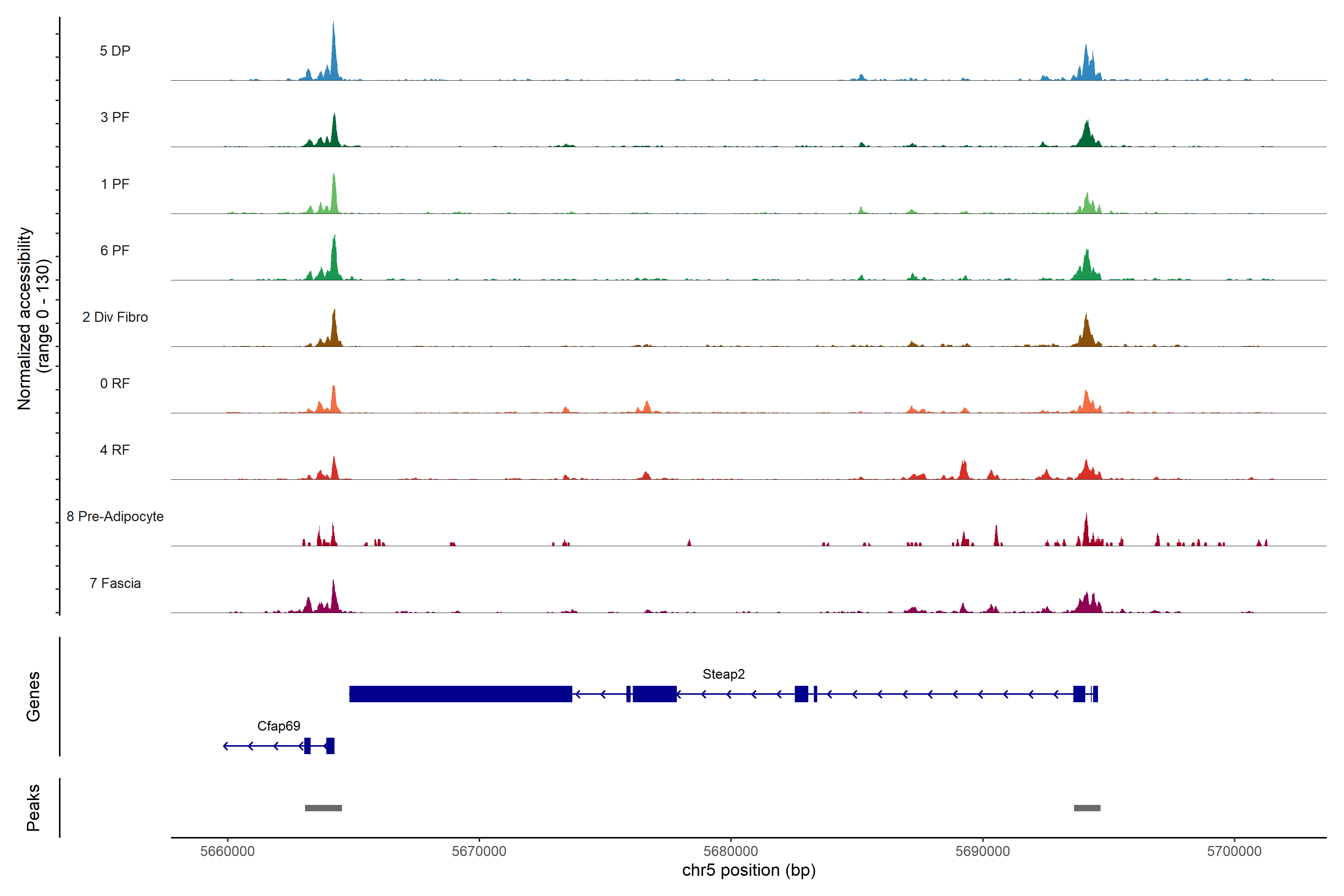Click the Peaks panel label
The width and height of the screenshot is (1344, 896).
[33, 808]
